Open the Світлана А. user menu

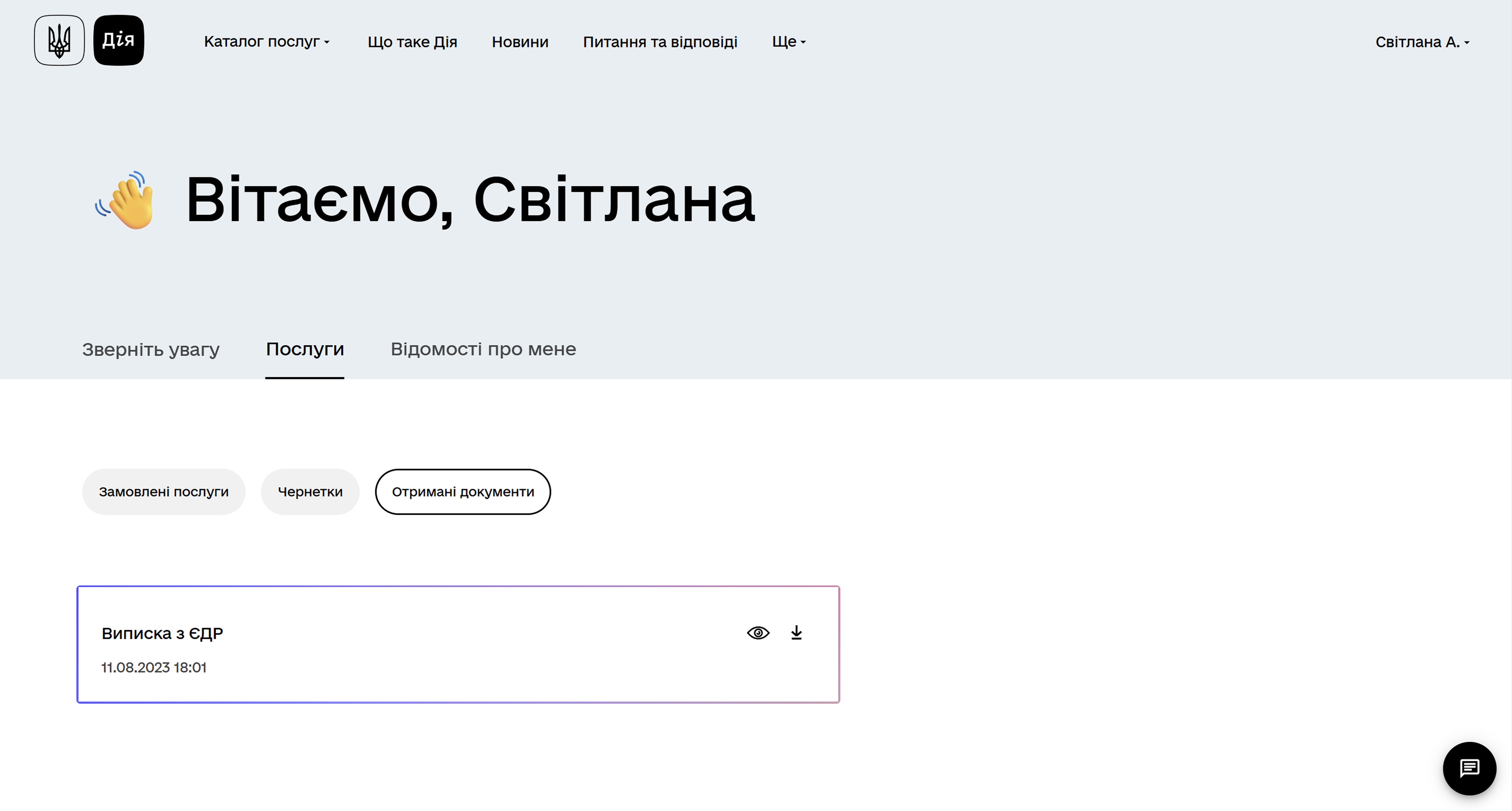click(x=1421, y=42)
